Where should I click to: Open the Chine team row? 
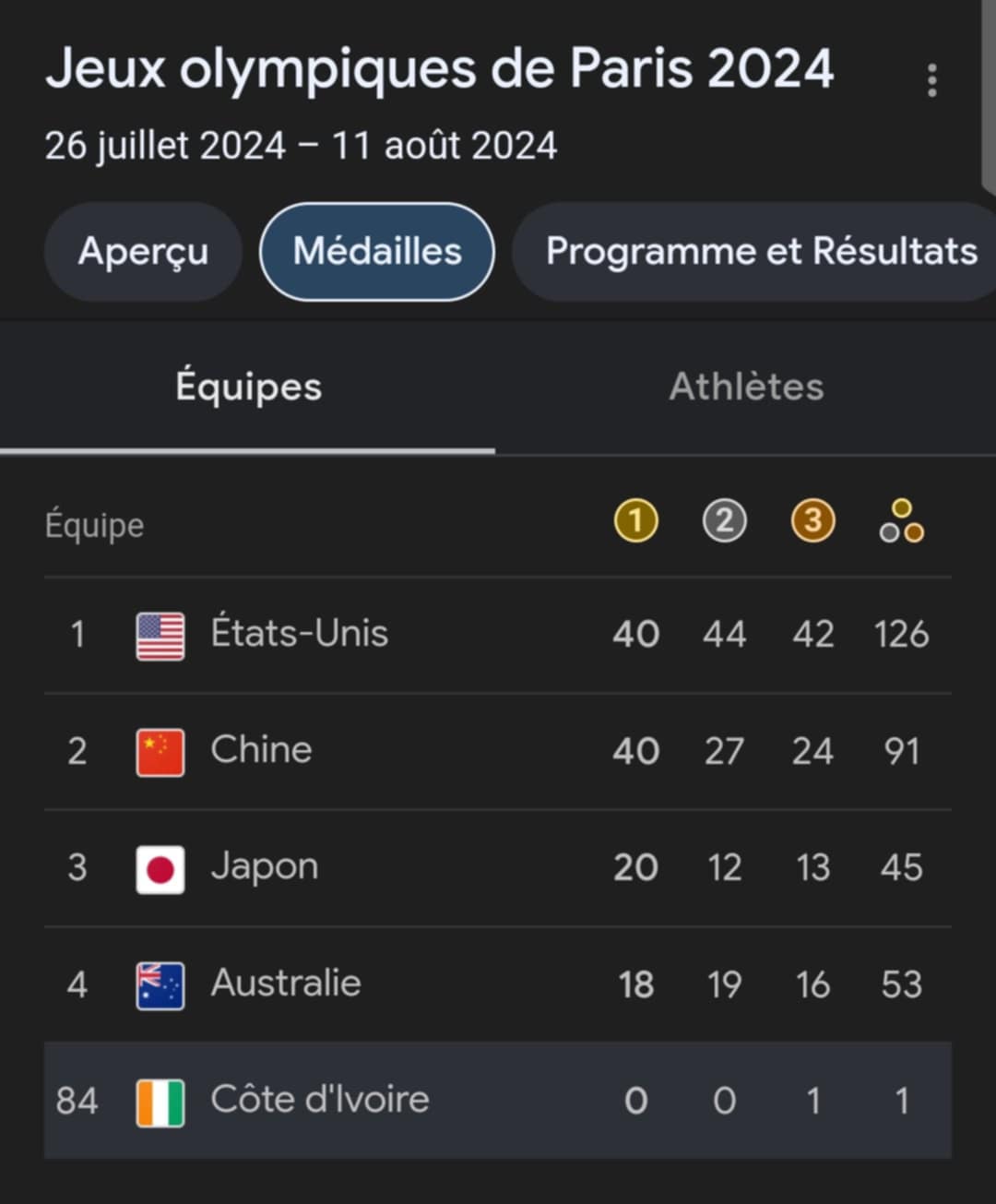tap(498, 752)
